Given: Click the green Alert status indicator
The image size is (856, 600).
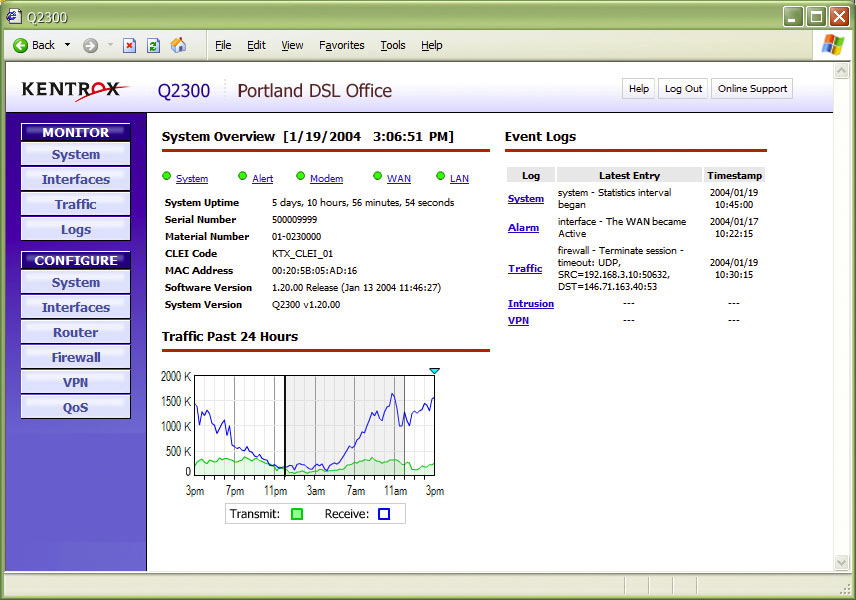Looking at the screenshot, I should point(243,176).
